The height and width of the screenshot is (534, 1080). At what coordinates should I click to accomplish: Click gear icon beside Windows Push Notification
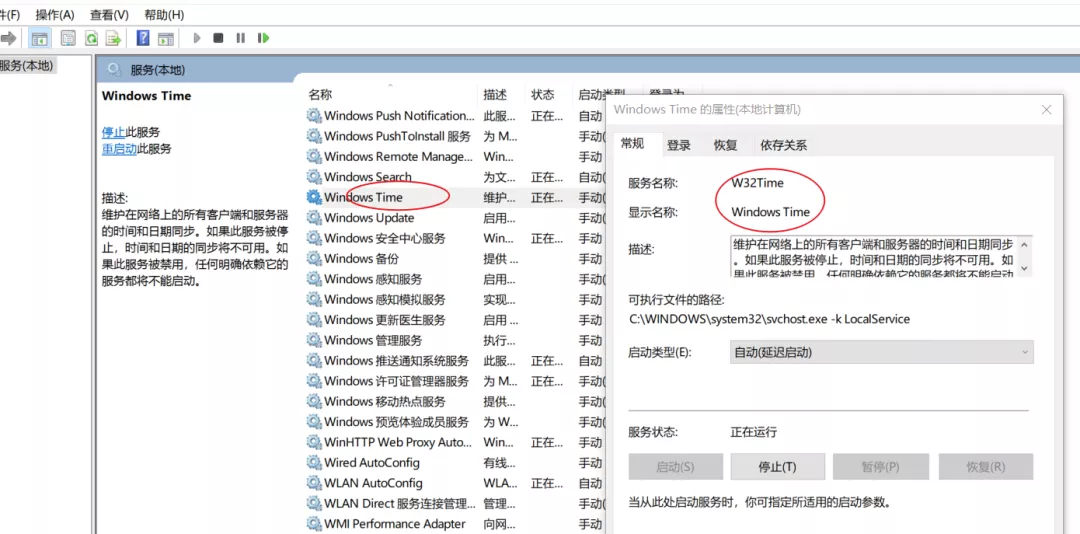[314, 116]
